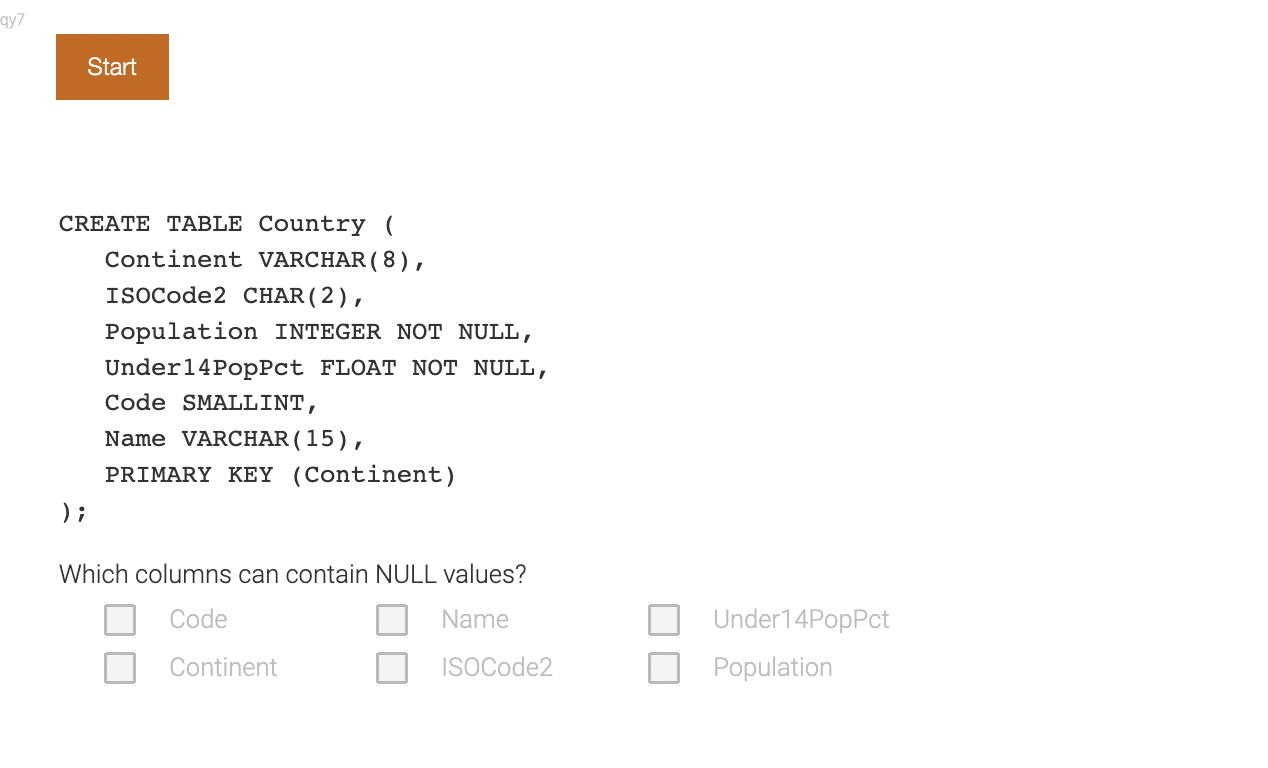
Task: Click the qy7 label in the corner
Action: coord(13,19)
